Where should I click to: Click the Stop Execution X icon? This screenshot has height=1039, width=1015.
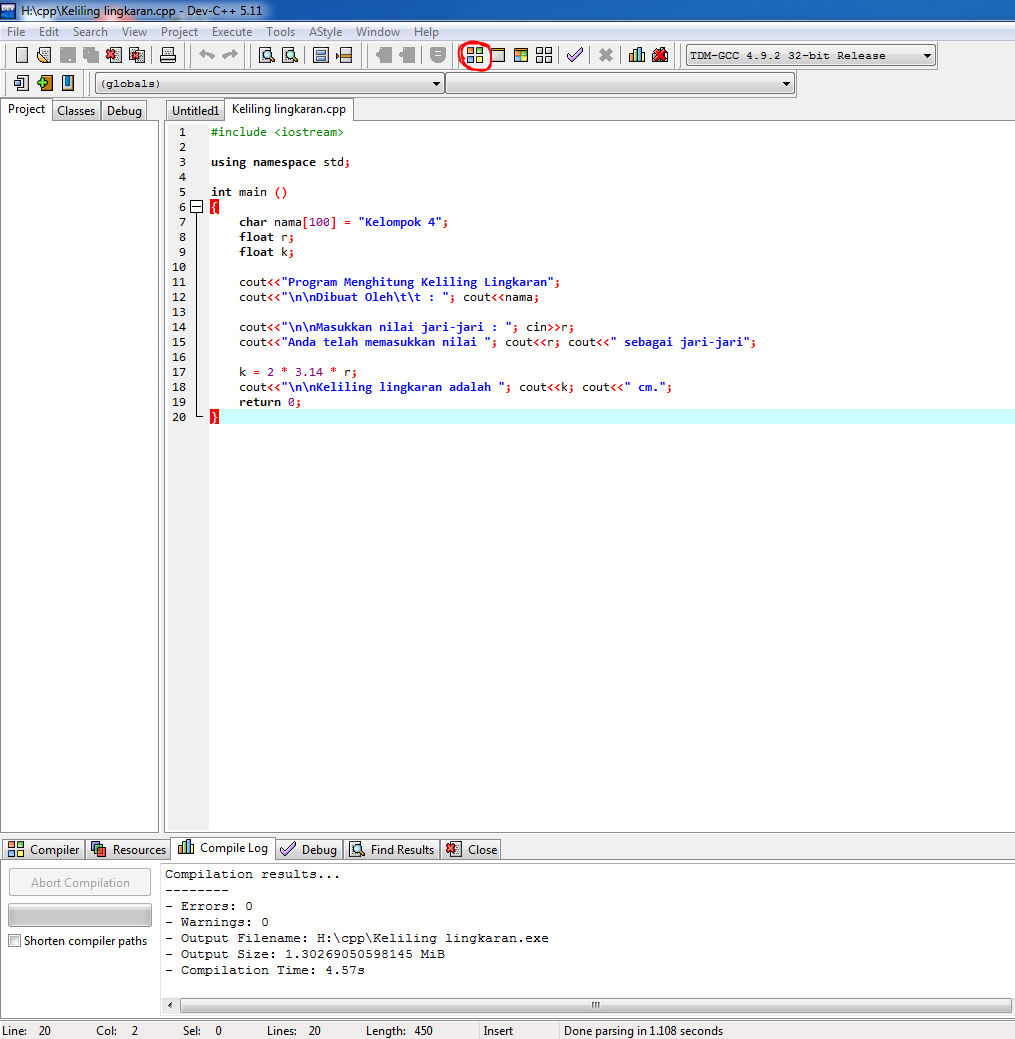tap(606, 56)
